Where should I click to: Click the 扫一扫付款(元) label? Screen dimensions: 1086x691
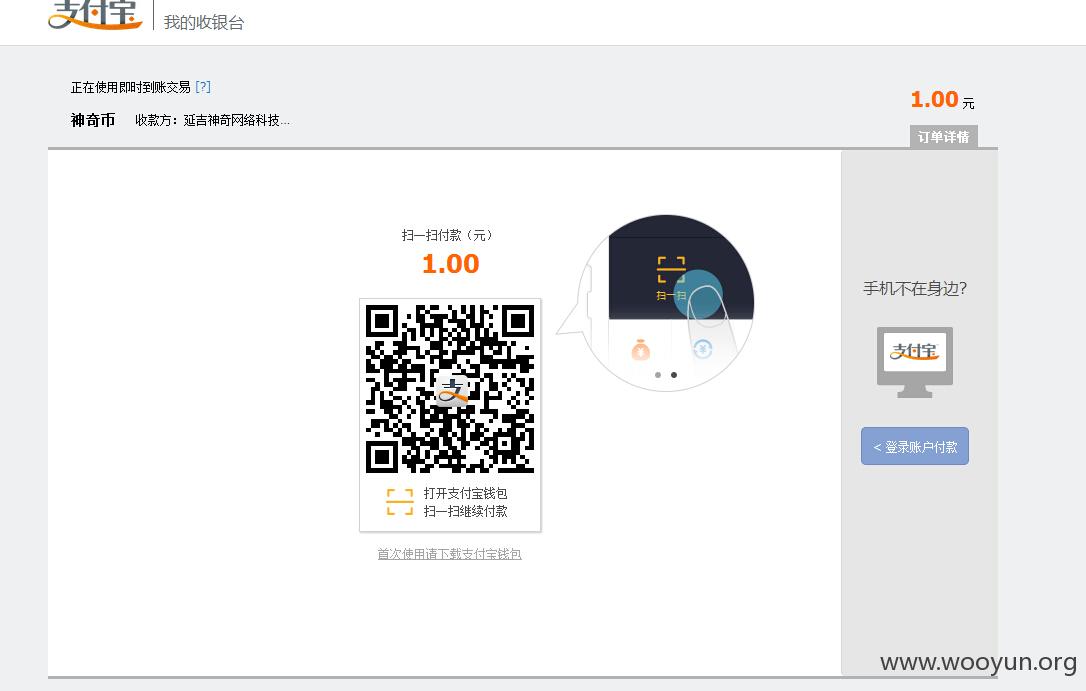pyautogui.click(x=447, y=235)
